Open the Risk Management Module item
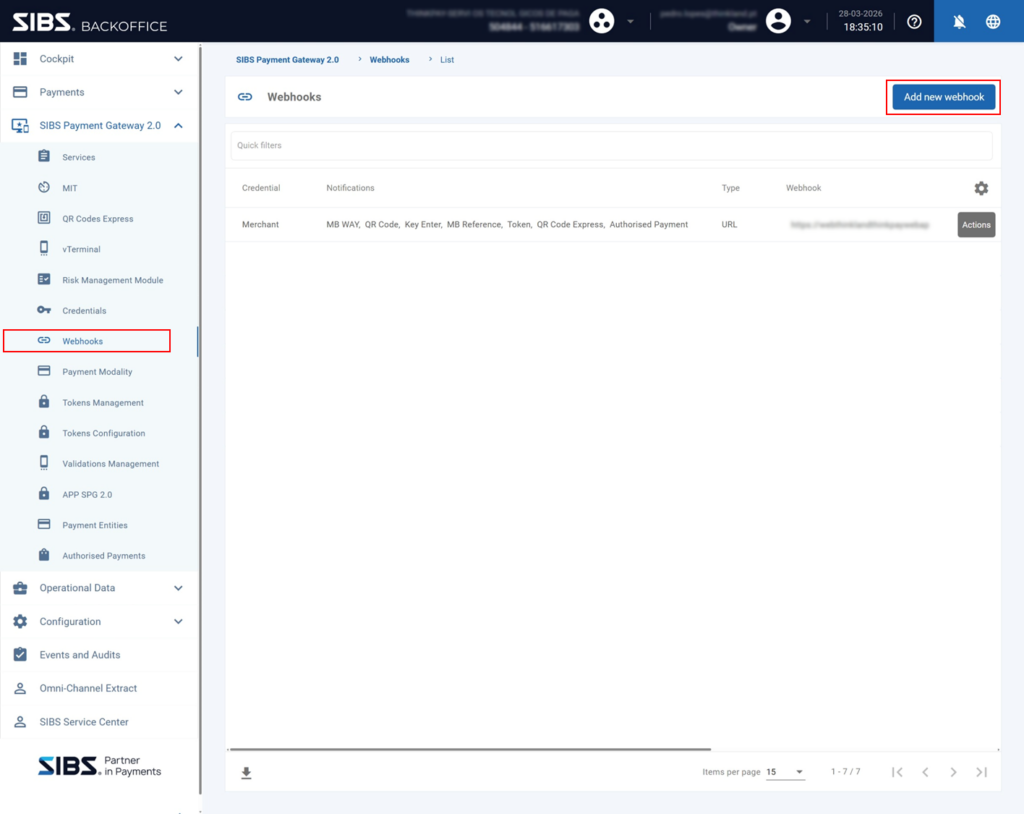This screenshot has width=1024, height=814. pos(112,280)
